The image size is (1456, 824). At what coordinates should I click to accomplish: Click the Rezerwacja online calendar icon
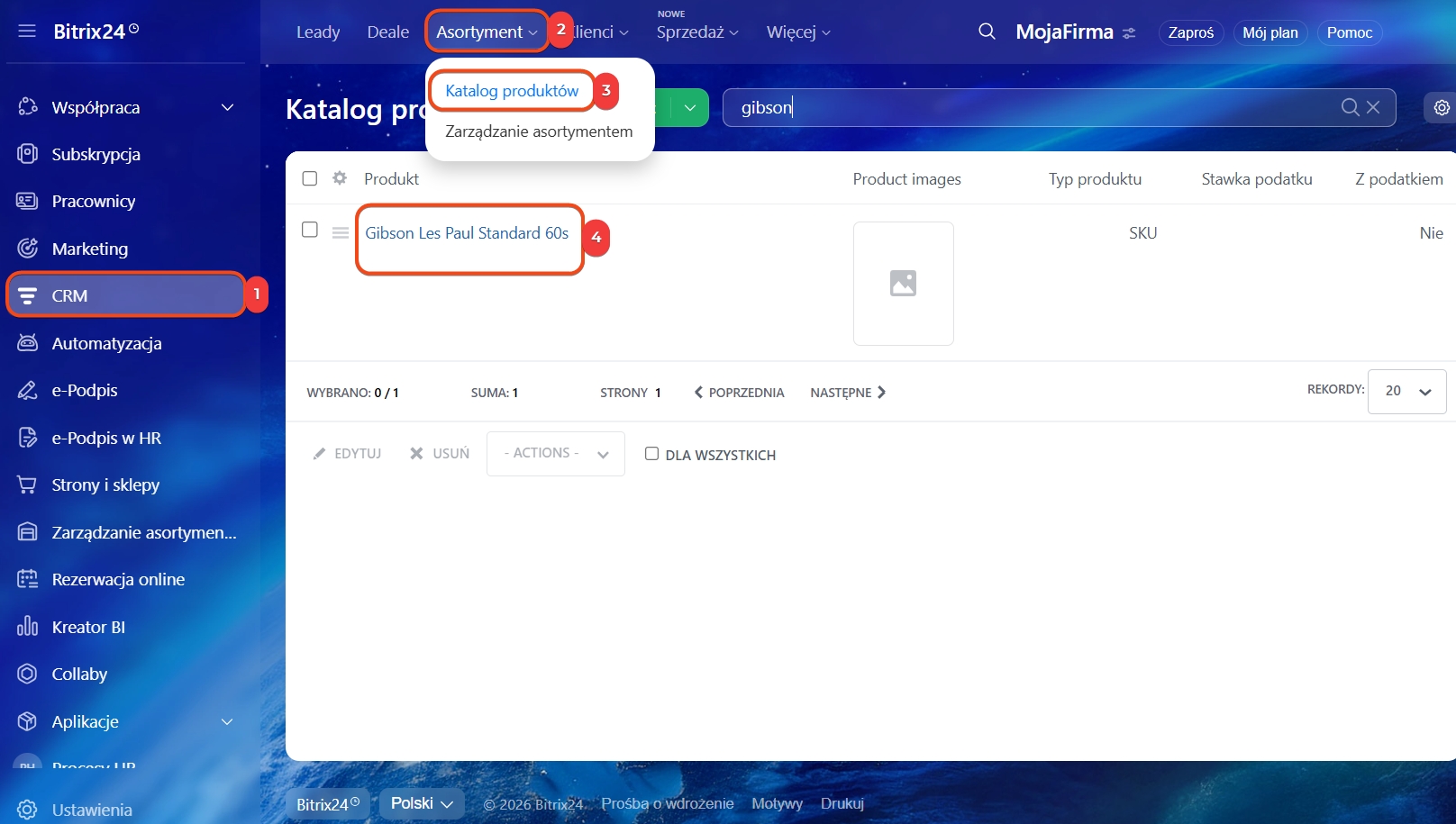click(28, 579)
